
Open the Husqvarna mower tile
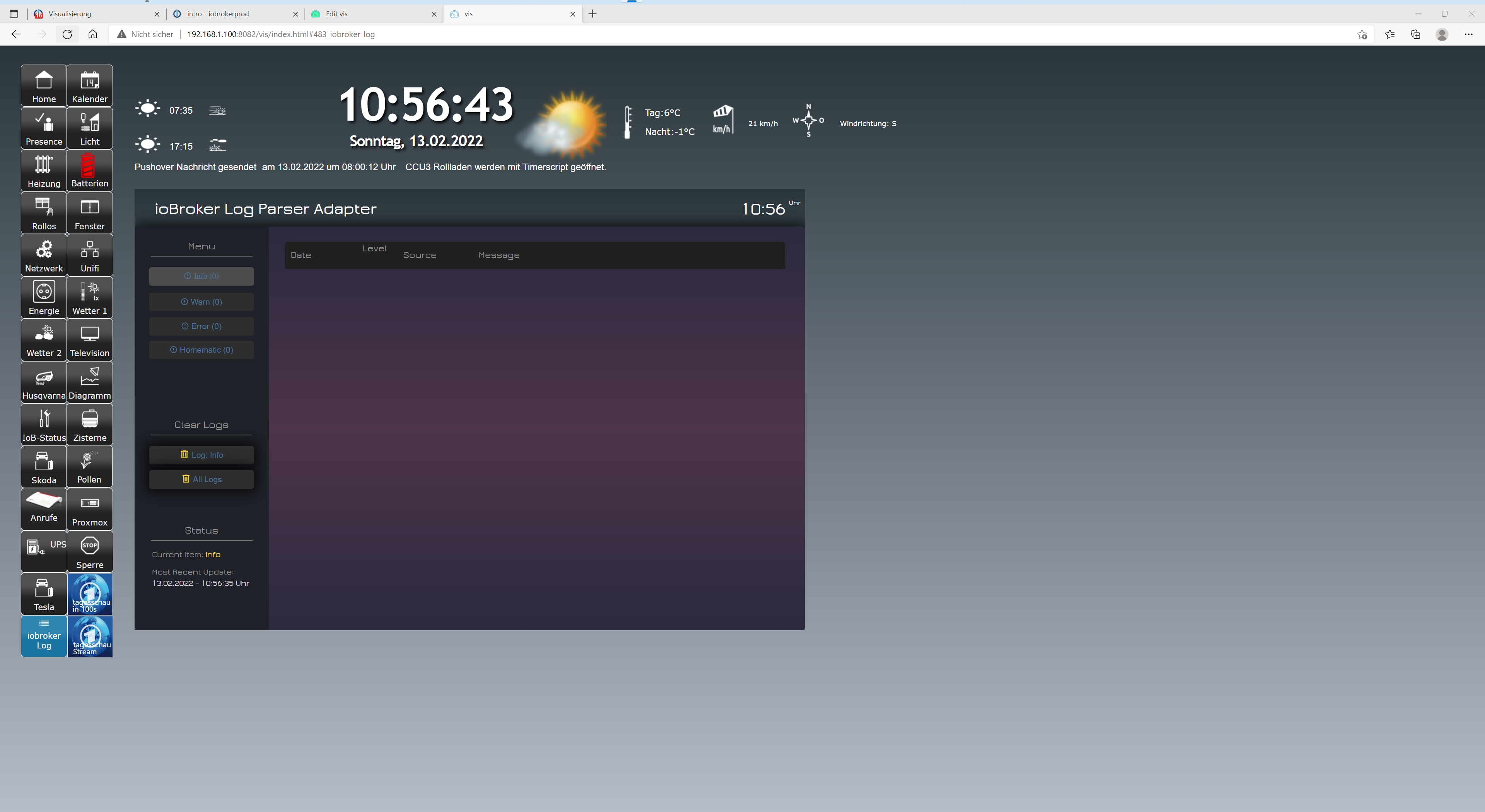pyautogui.click(x=44, y=383)
